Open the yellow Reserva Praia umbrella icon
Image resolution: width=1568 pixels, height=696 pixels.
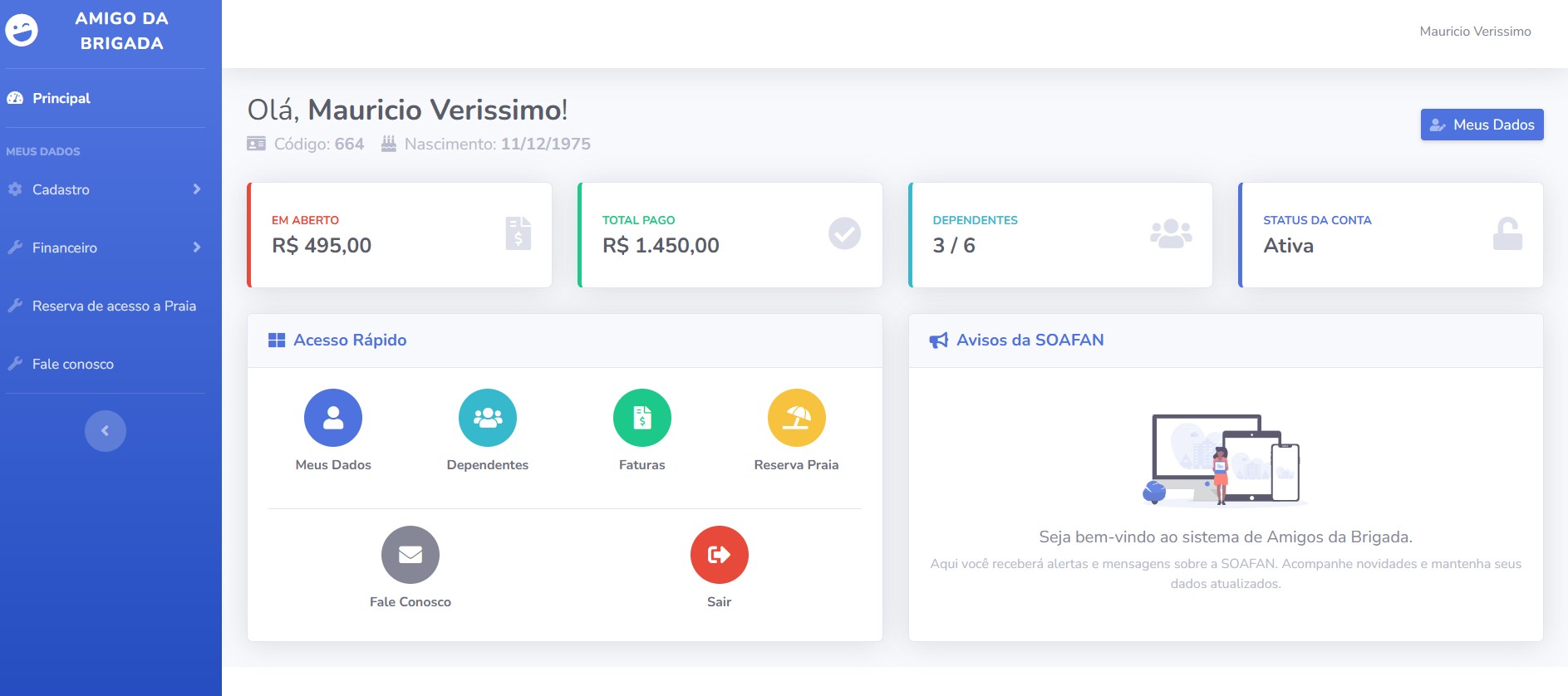(796, 418)
